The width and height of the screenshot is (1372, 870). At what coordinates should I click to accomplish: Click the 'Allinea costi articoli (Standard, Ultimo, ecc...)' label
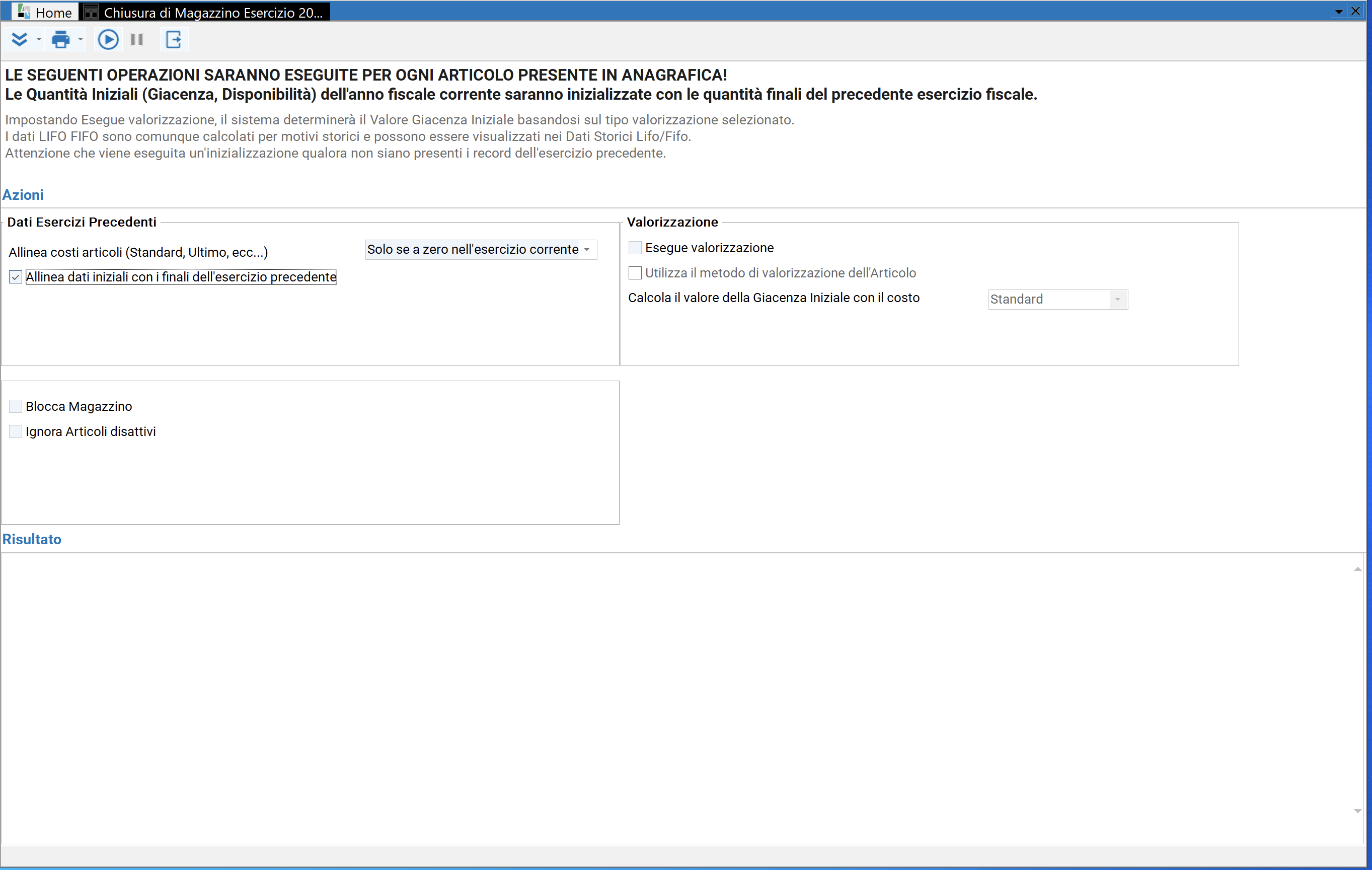138,253
